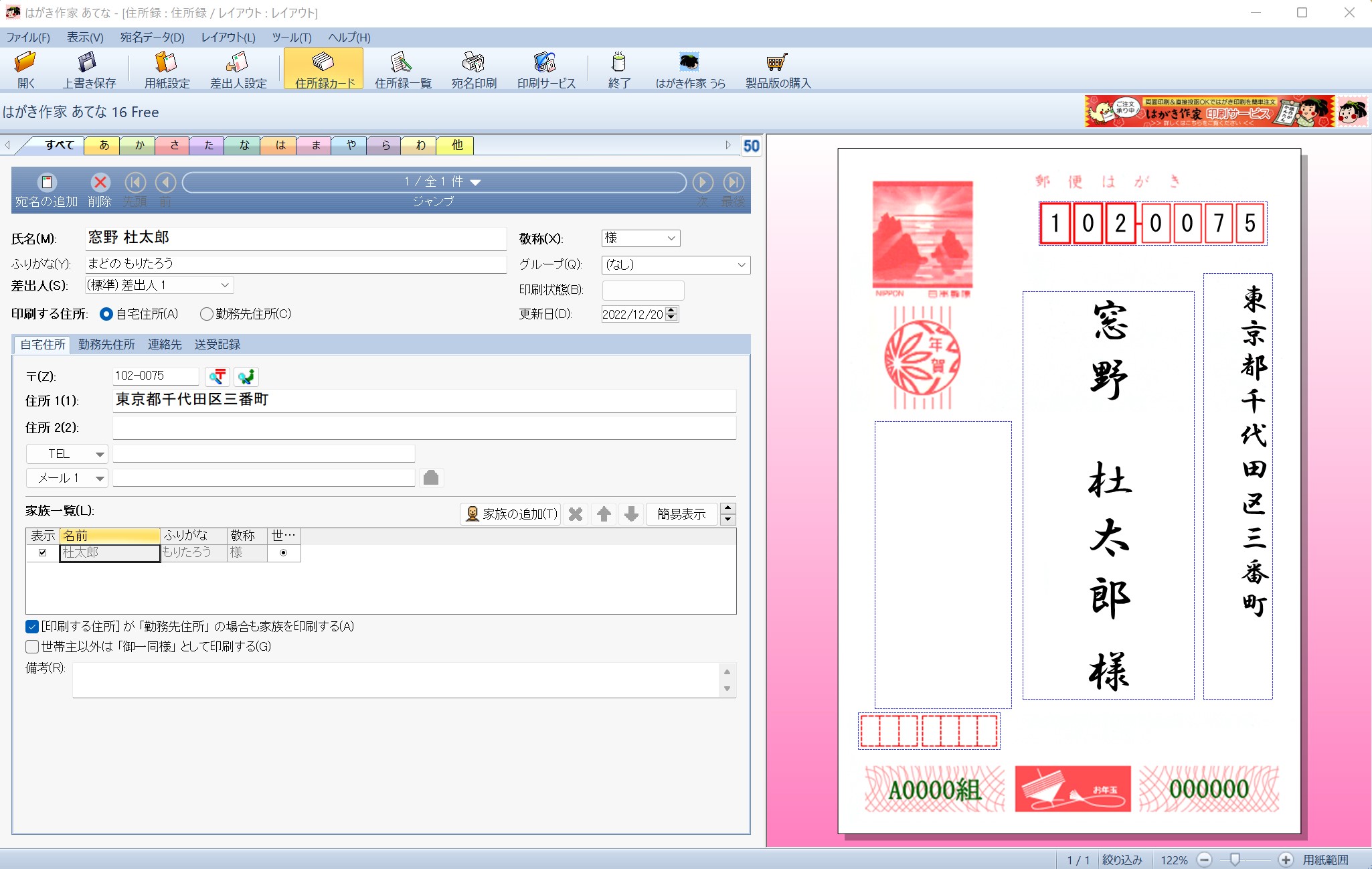
Task: Switch to the 連絡先 tab
Action: [165, 344]
